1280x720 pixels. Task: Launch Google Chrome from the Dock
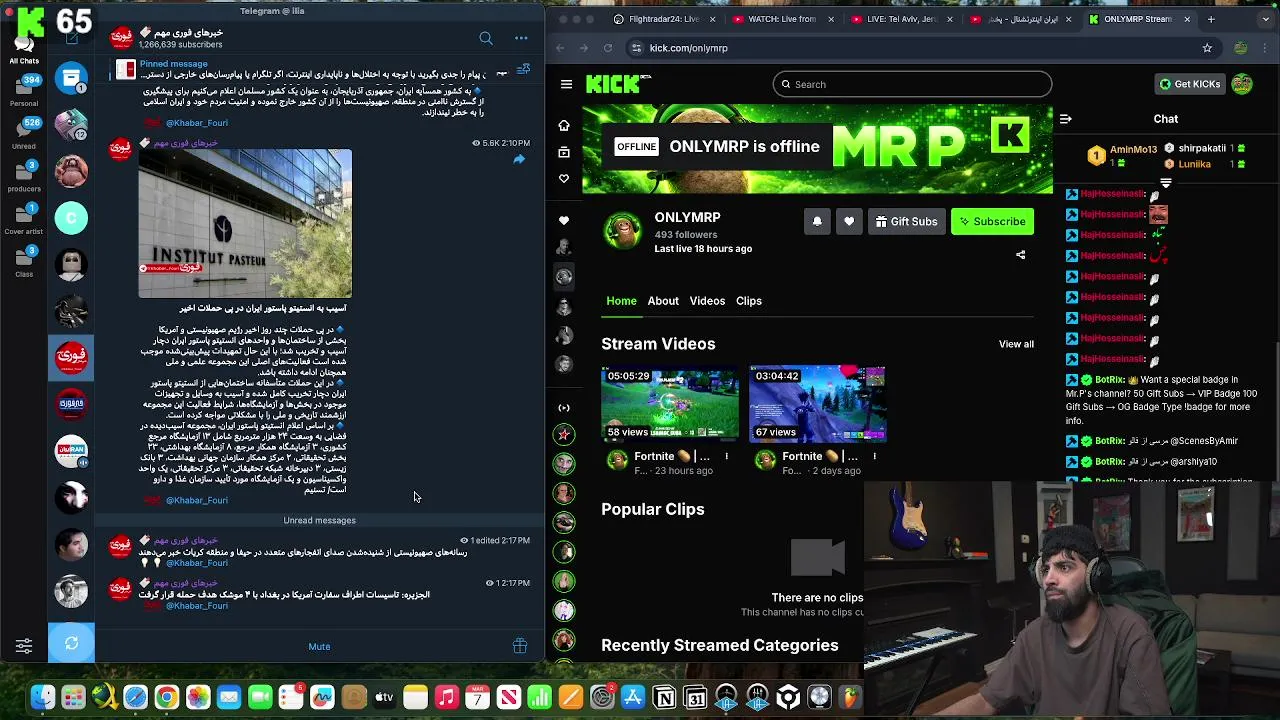click(x=167, y=698)
